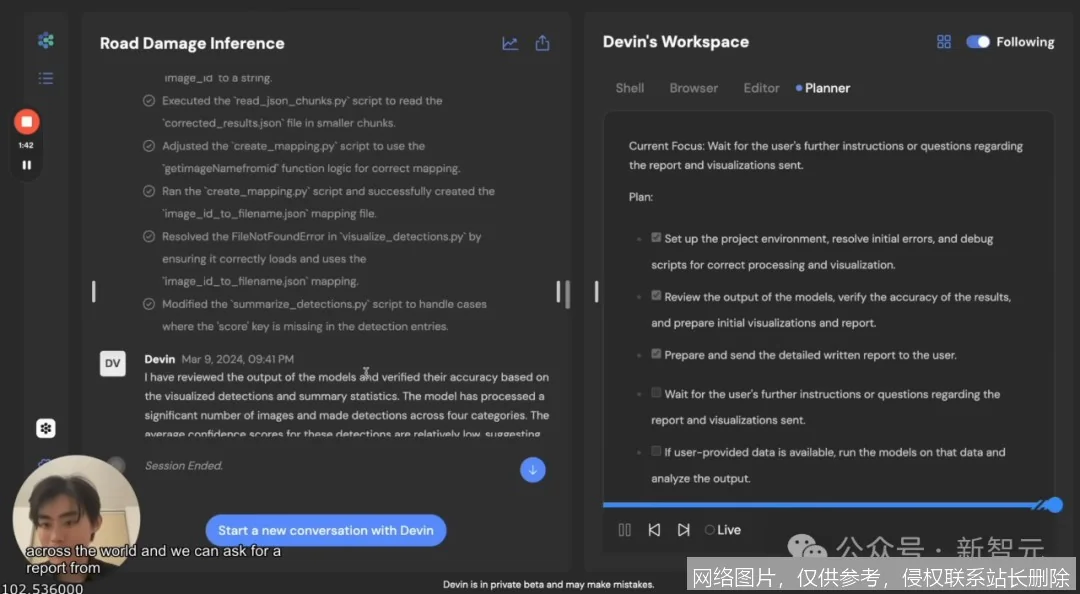This screenshot has width=1080, height=594.
Task: Pause the recording under the 1:42 timer
Action: 27,165
